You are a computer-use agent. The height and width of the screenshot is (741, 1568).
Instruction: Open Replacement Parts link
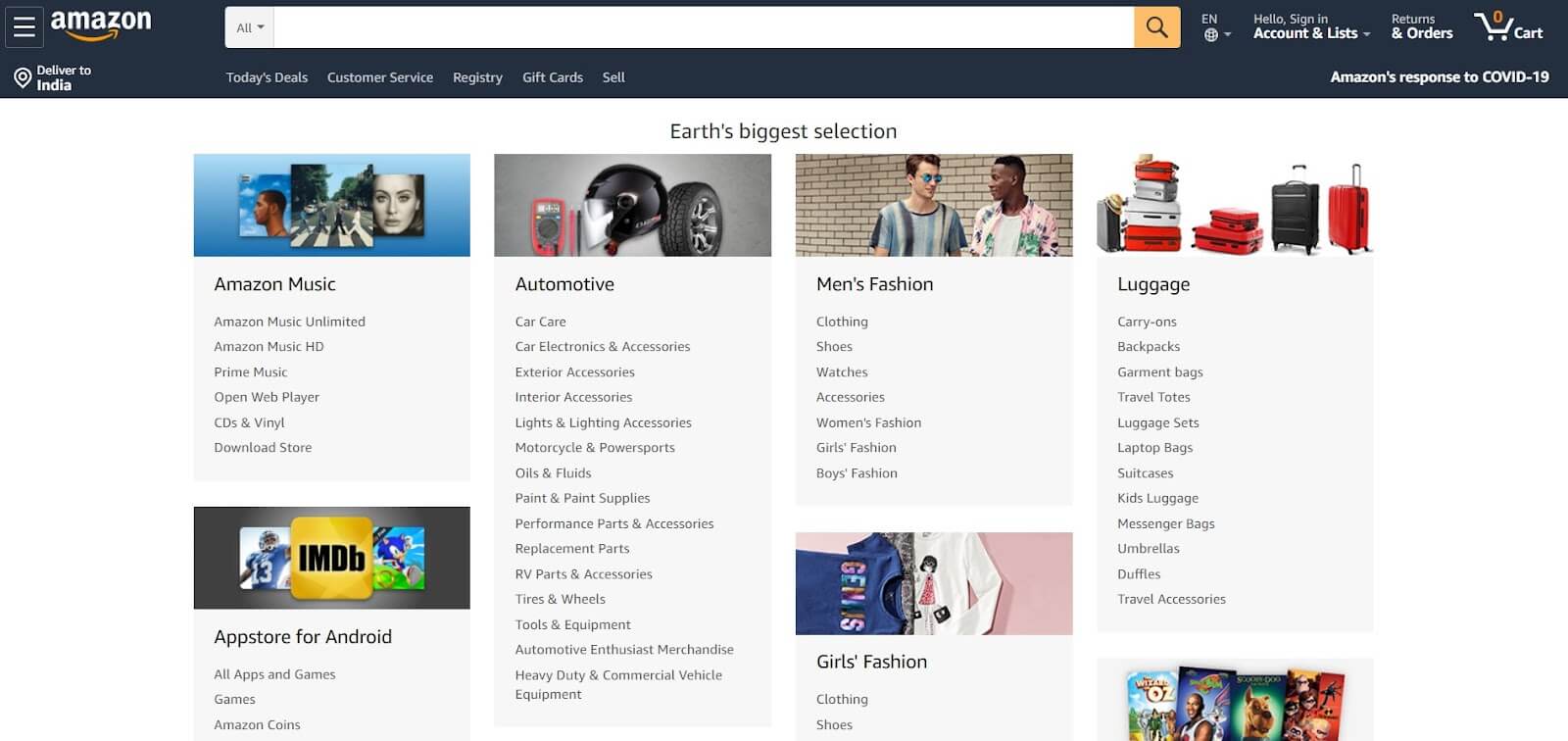point(572,549)
